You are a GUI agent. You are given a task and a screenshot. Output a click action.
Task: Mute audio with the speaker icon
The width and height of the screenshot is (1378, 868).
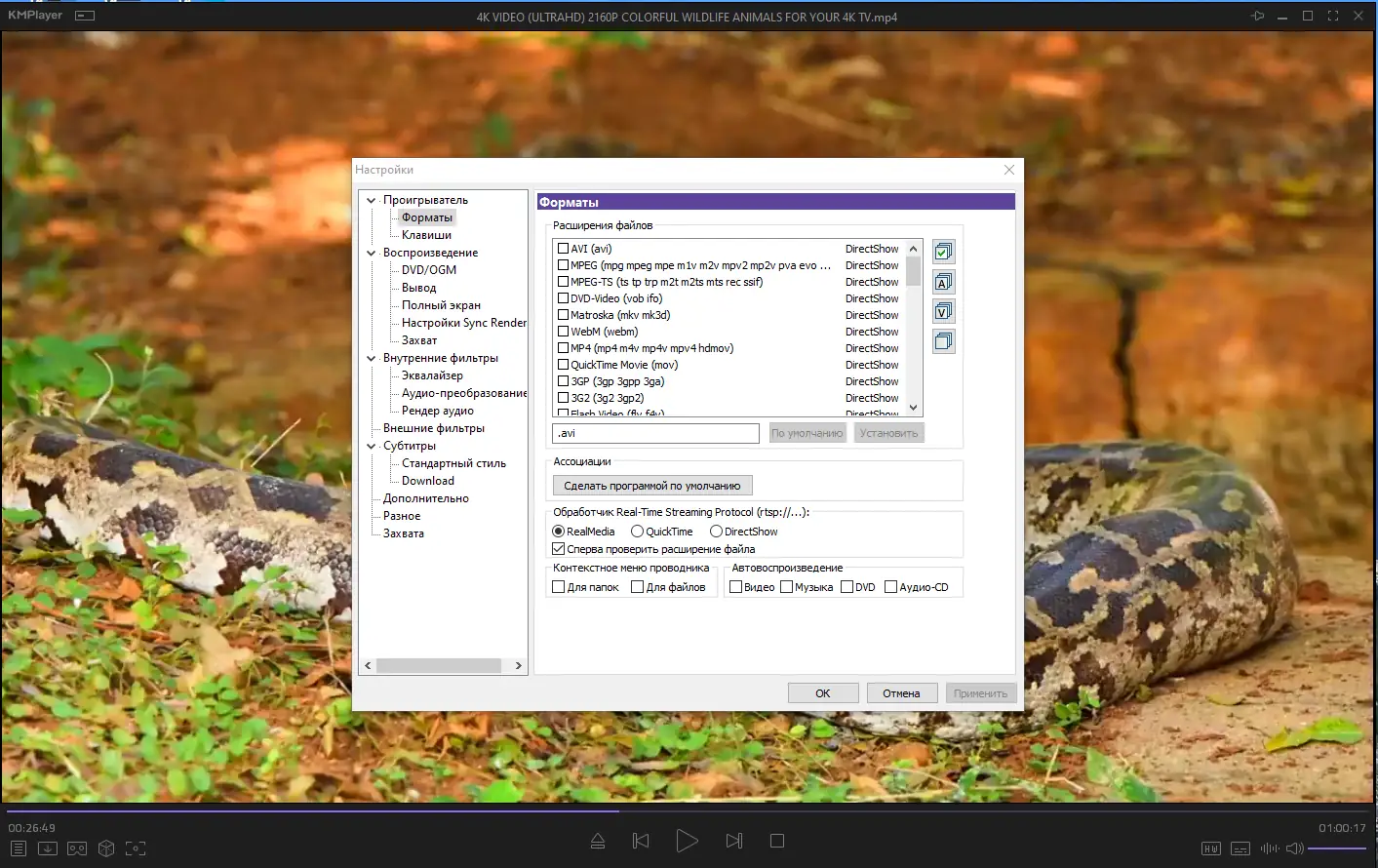(x=1295, y=848)
